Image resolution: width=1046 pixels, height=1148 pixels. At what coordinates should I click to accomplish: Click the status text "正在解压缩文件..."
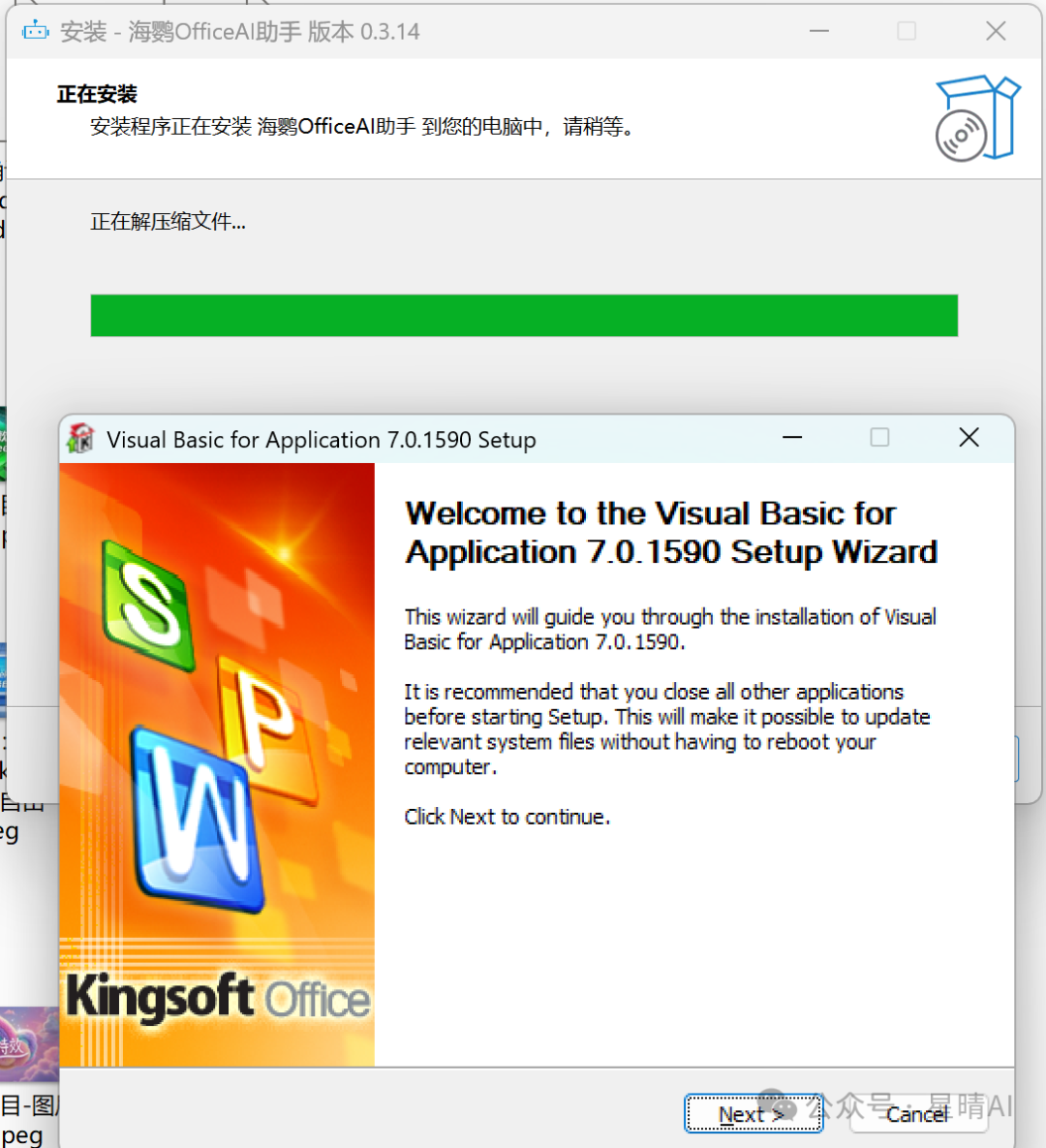click(x=169, y=221)
